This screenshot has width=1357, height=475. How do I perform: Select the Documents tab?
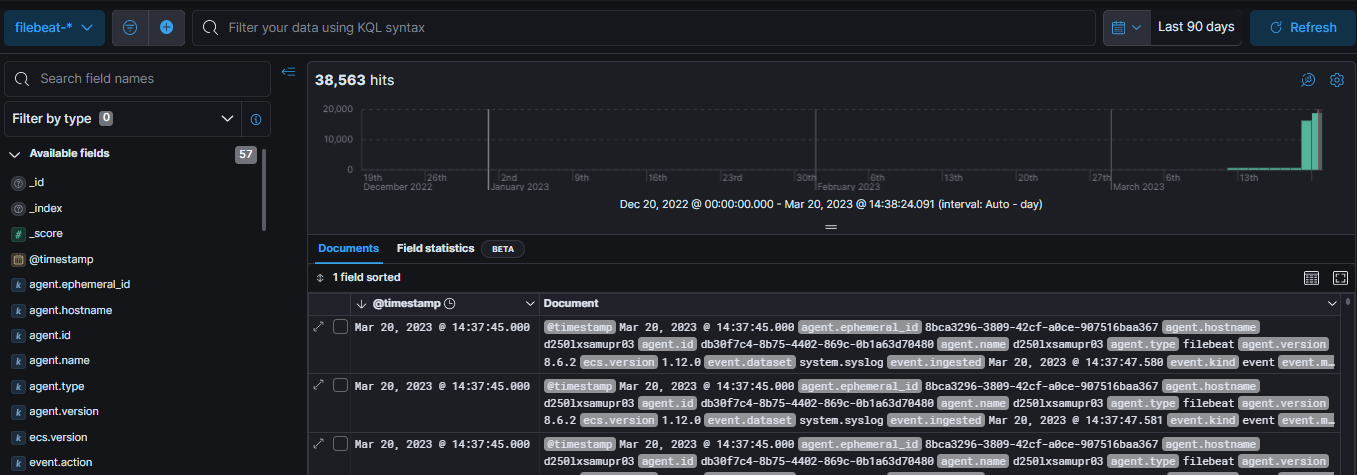348,248
